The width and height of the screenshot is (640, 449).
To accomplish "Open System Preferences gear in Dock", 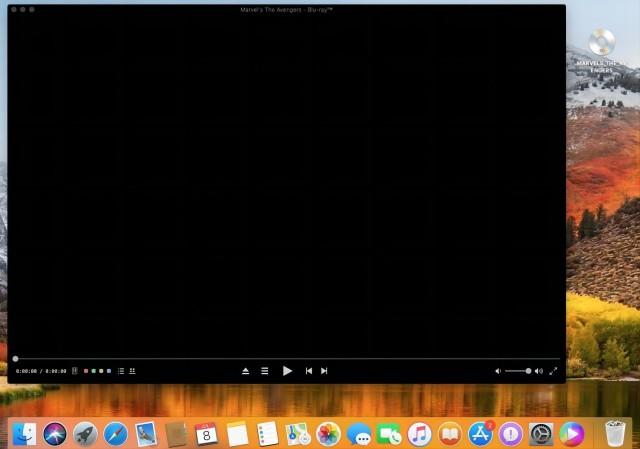I will click(541, 434).
